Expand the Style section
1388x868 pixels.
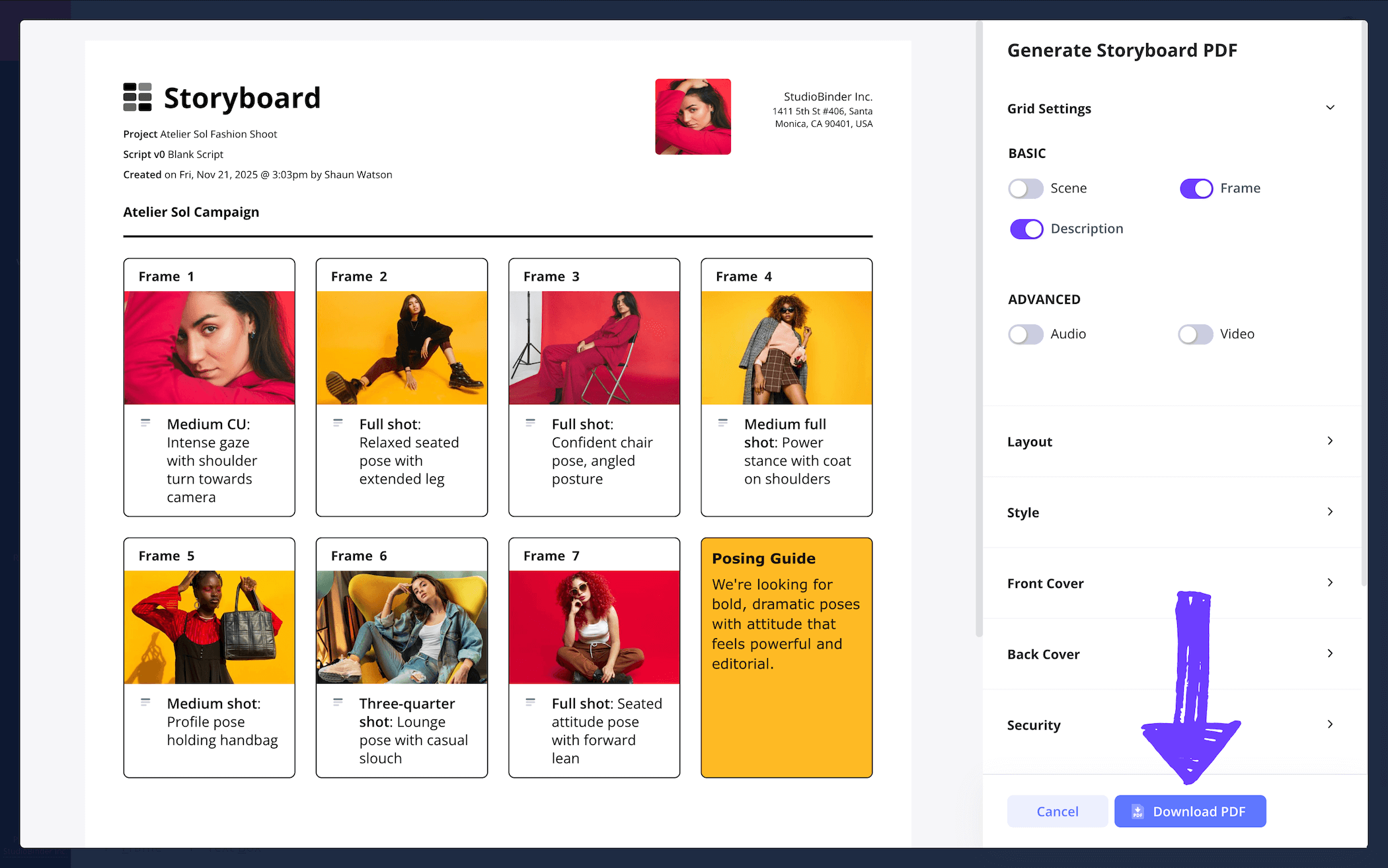[1330, 512]
